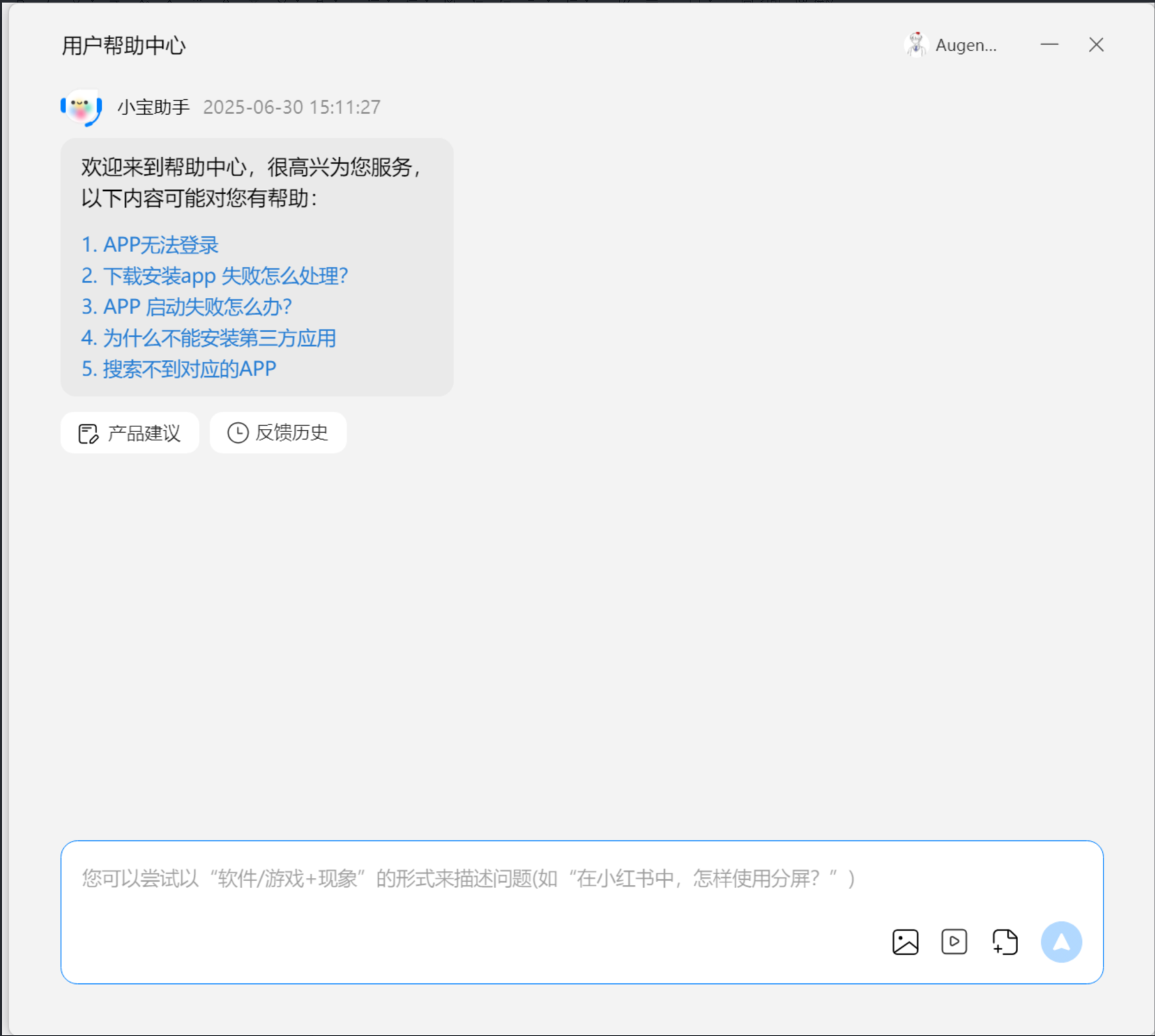Open 为什么不能安装第三方应用 link
This screenshot has height=1036, width=1155.
pyautogui.click(x=209, y=338)
